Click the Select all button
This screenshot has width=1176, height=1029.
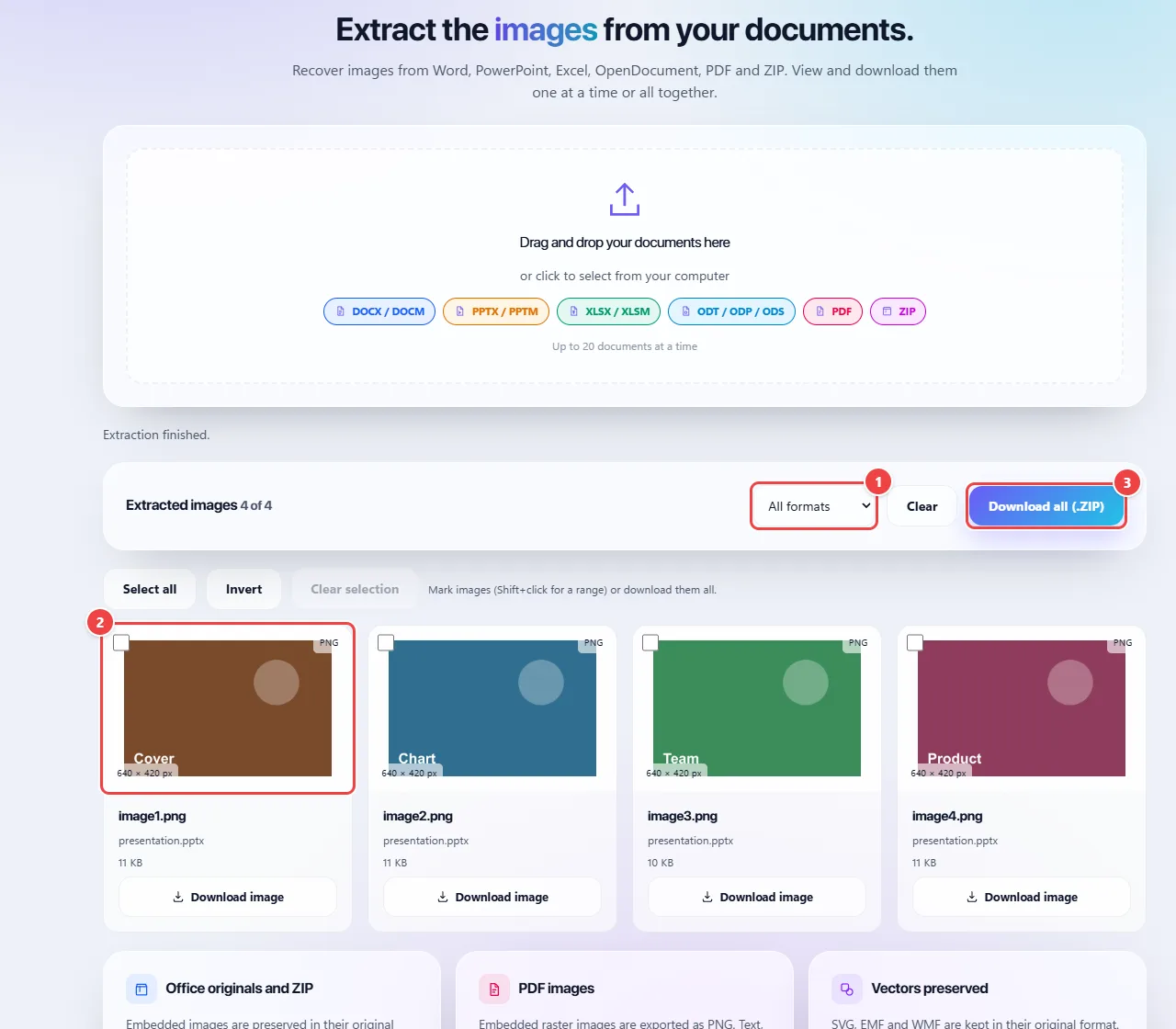click(x=150, y=589)
